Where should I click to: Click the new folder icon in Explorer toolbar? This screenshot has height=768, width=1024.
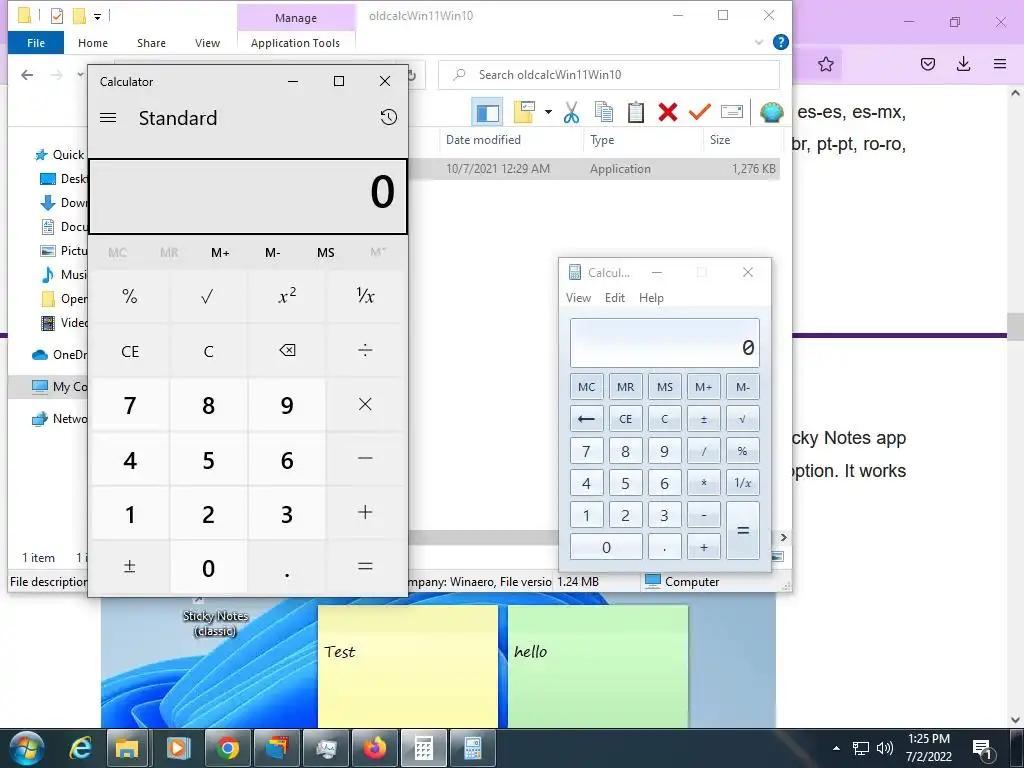pos(524,112)
